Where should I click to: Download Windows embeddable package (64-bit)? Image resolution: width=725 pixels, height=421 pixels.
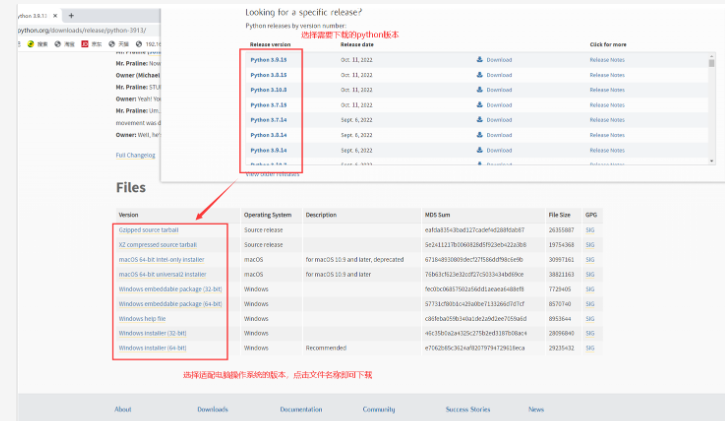click(x=170, y=304)
